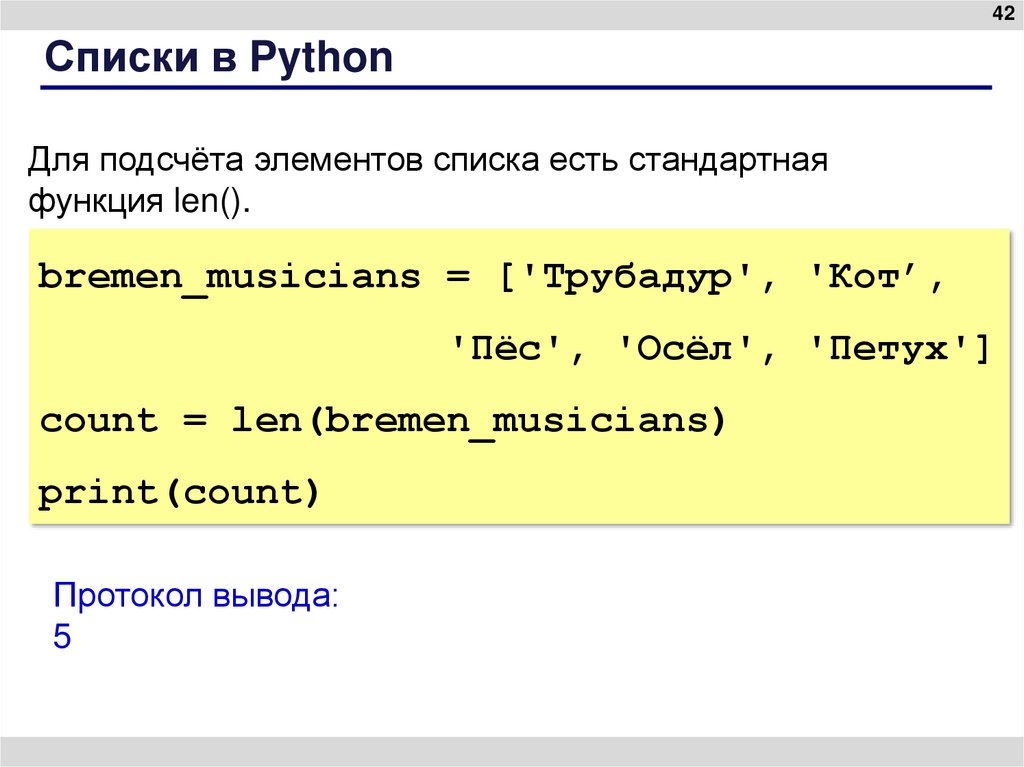Click the word "стандартная" in the description
The image size is (1024, 767).
coord(728,159)
